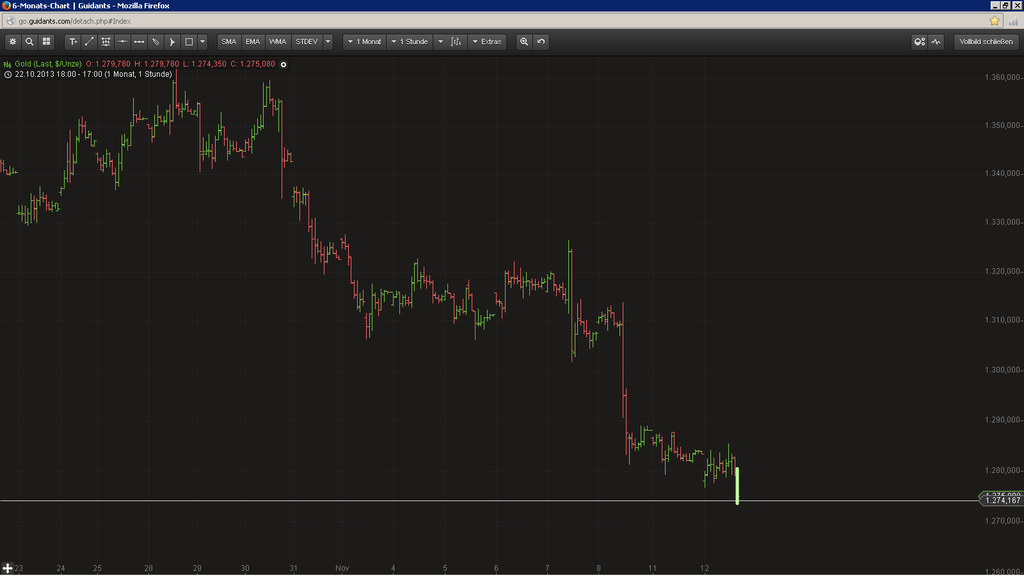Add WMA indicator

click(278, 42)
